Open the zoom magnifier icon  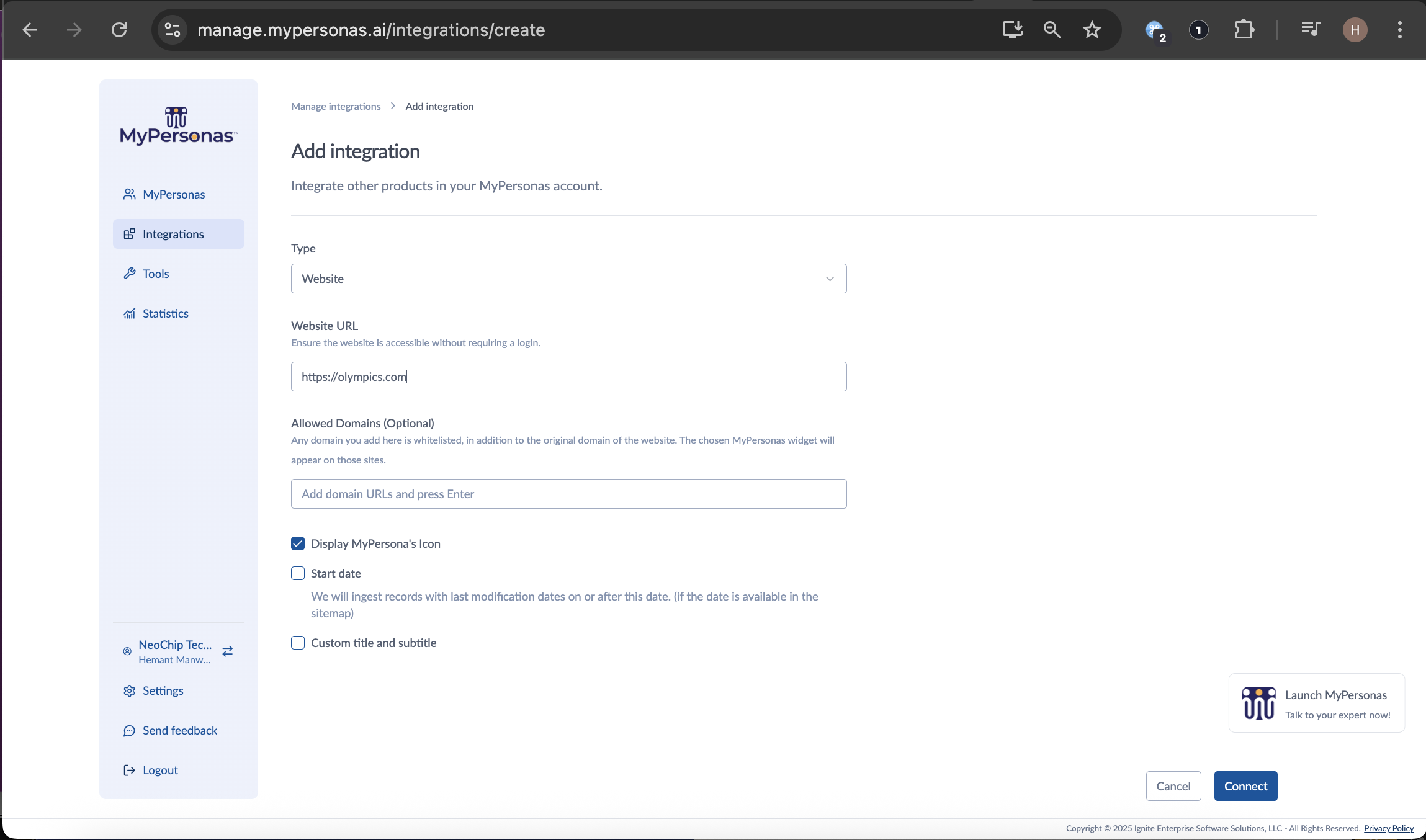1052,30
